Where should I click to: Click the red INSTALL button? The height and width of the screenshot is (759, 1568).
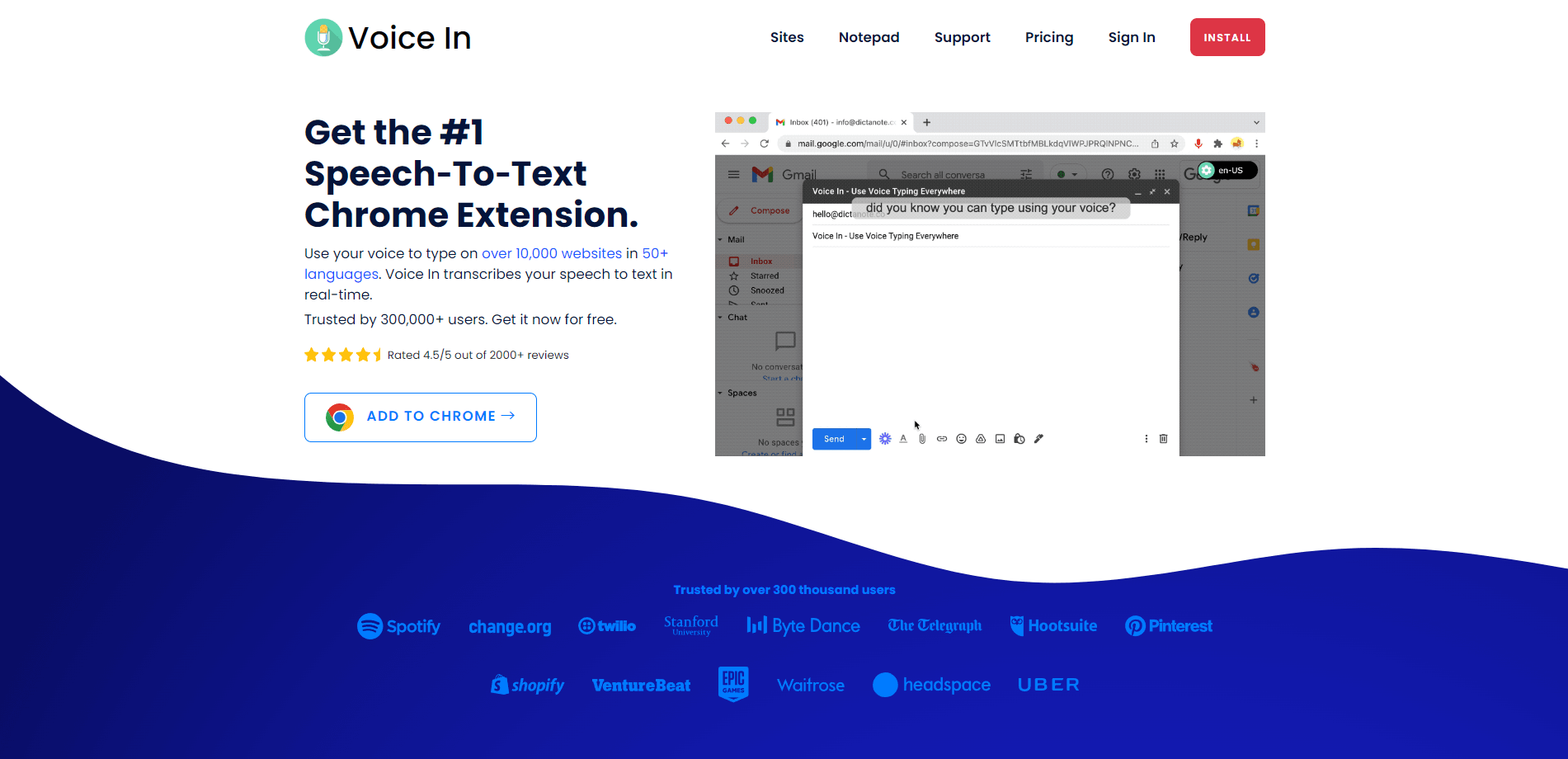tap(1227, 37)
